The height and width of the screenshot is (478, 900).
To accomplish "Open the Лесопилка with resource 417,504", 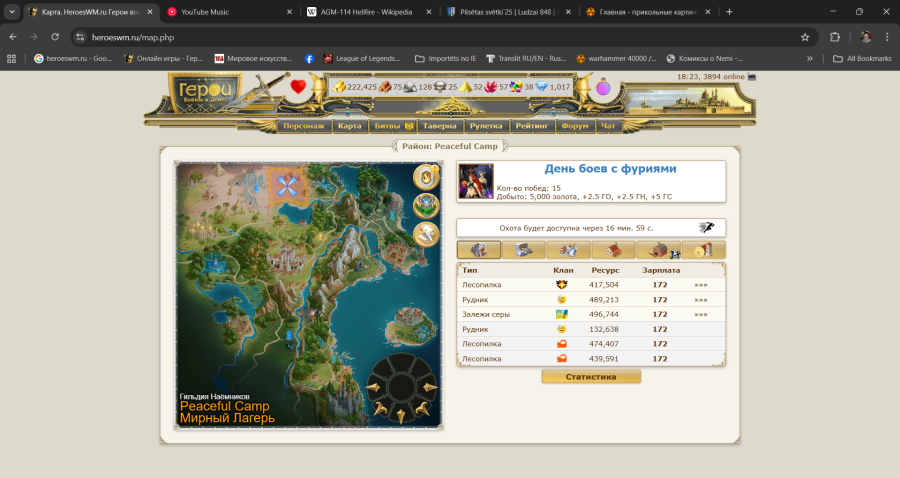I will [482, 285].
